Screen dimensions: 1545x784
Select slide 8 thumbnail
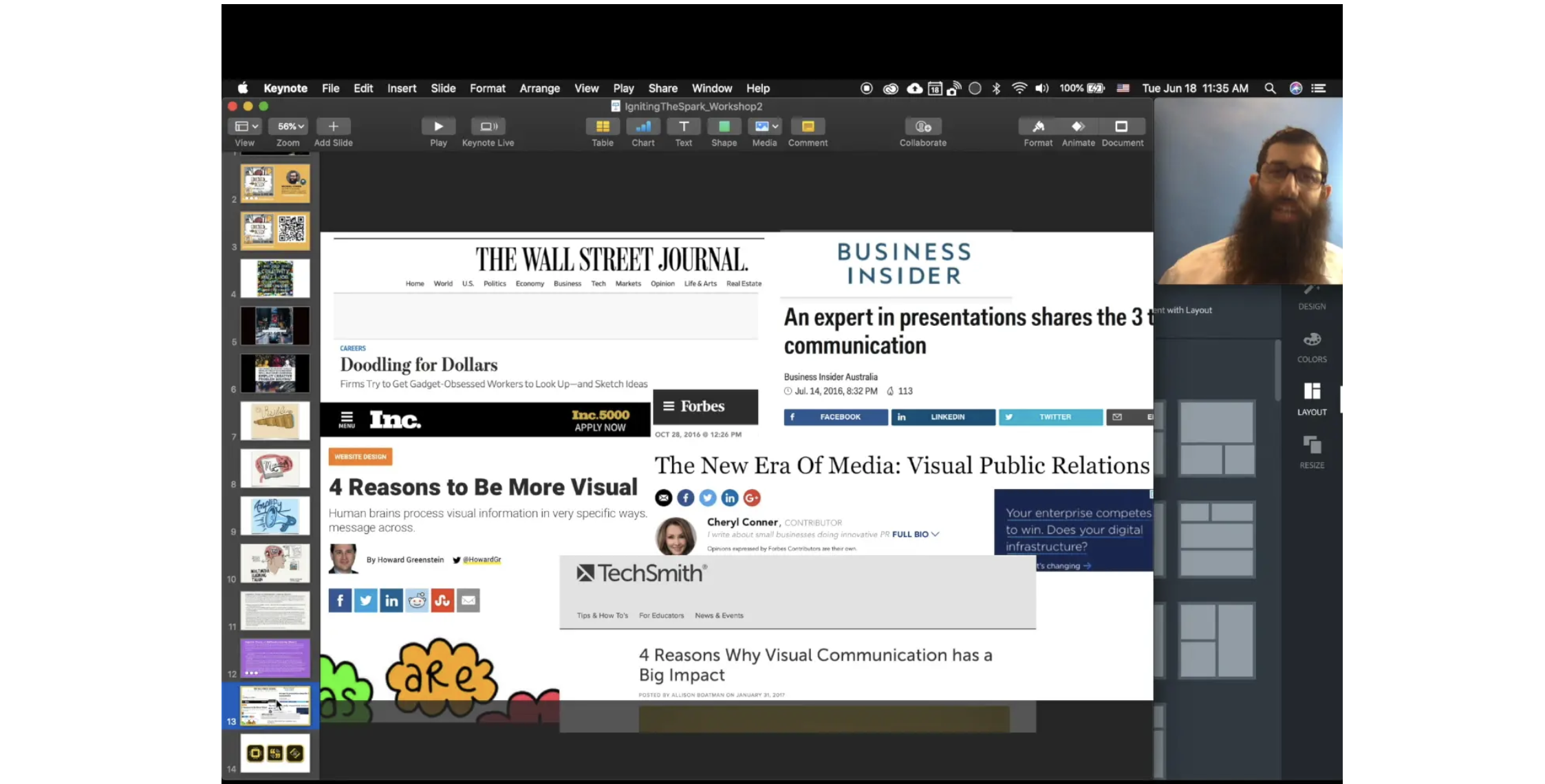point(275,468)
